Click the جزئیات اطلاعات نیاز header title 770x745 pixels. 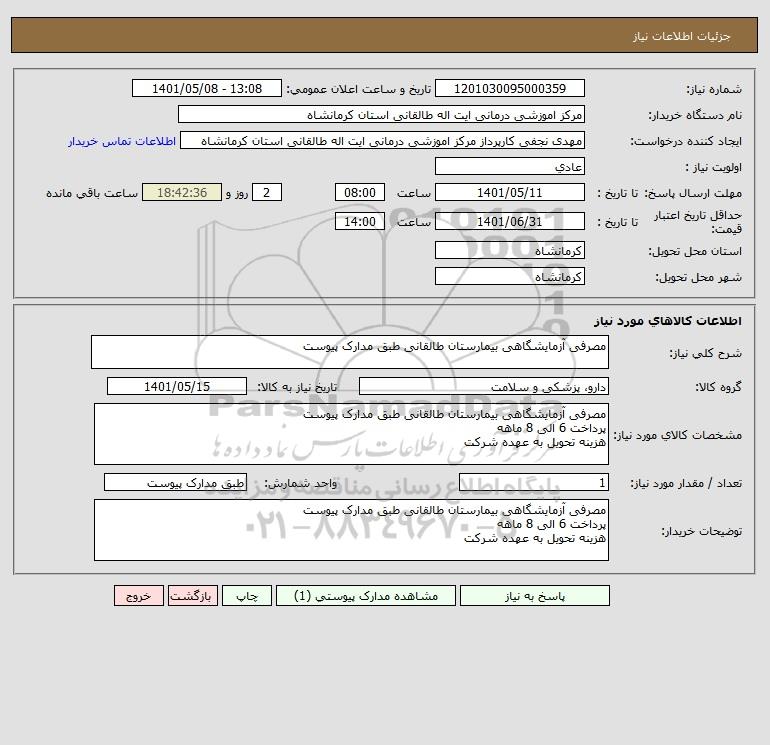[682, 36]
